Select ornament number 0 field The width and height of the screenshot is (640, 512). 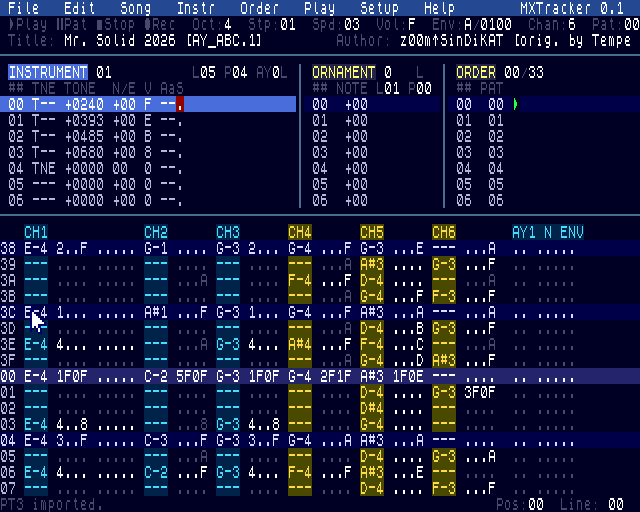point(388,72)
